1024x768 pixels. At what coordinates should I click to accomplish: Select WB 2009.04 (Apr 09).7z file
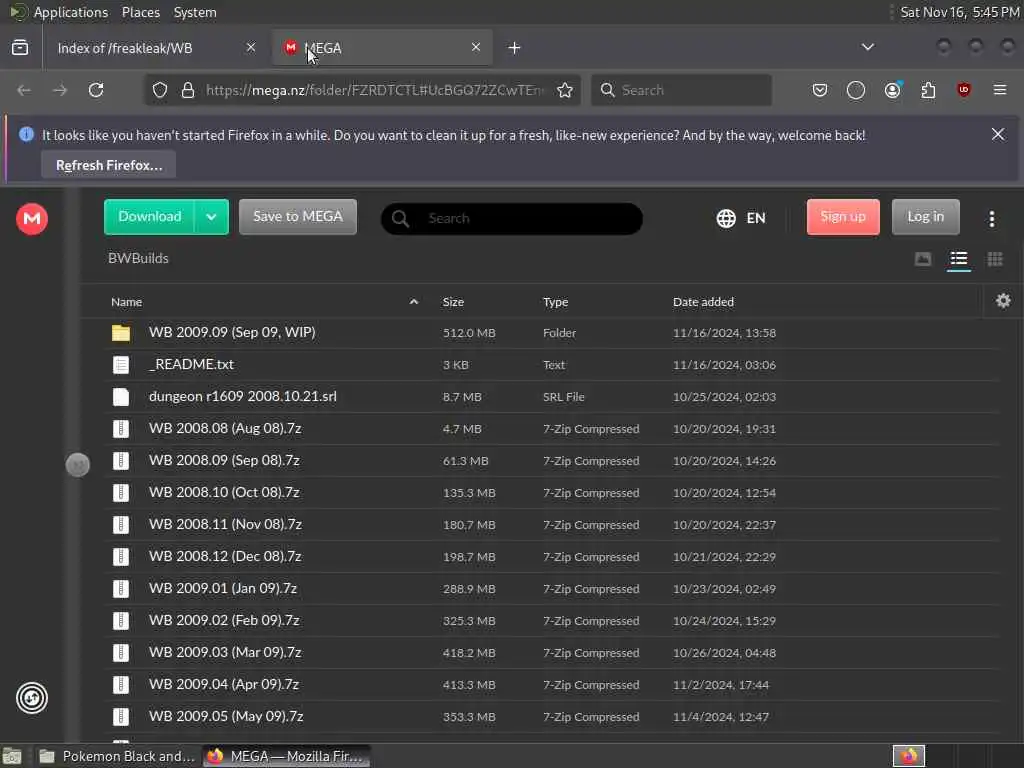point(552,685)
